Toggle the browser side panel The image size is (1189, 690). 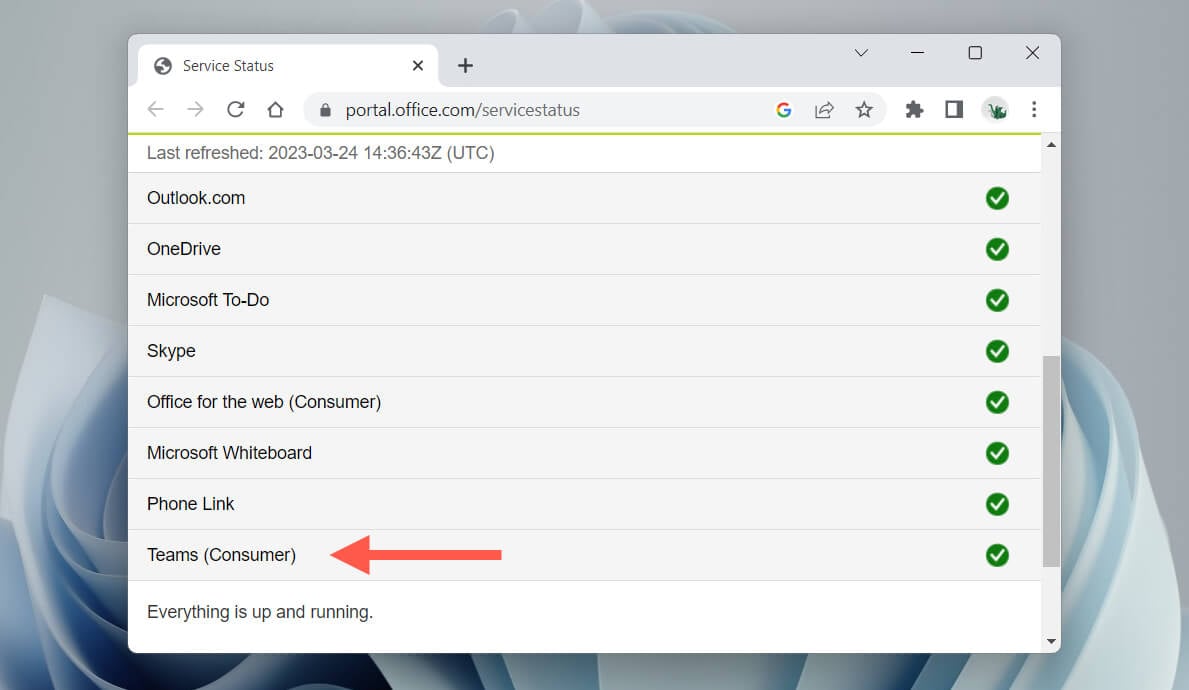click(x=954, y=109)
